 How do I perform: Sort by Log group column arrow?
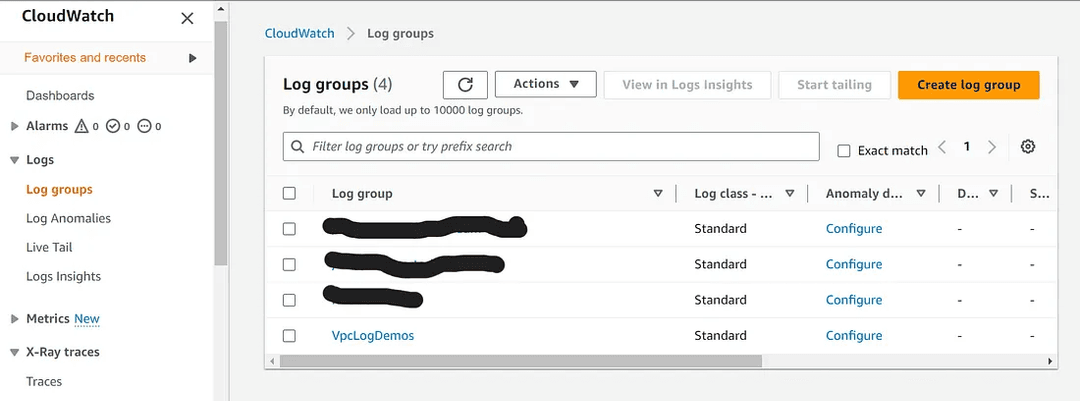click(x=658, y=194)
